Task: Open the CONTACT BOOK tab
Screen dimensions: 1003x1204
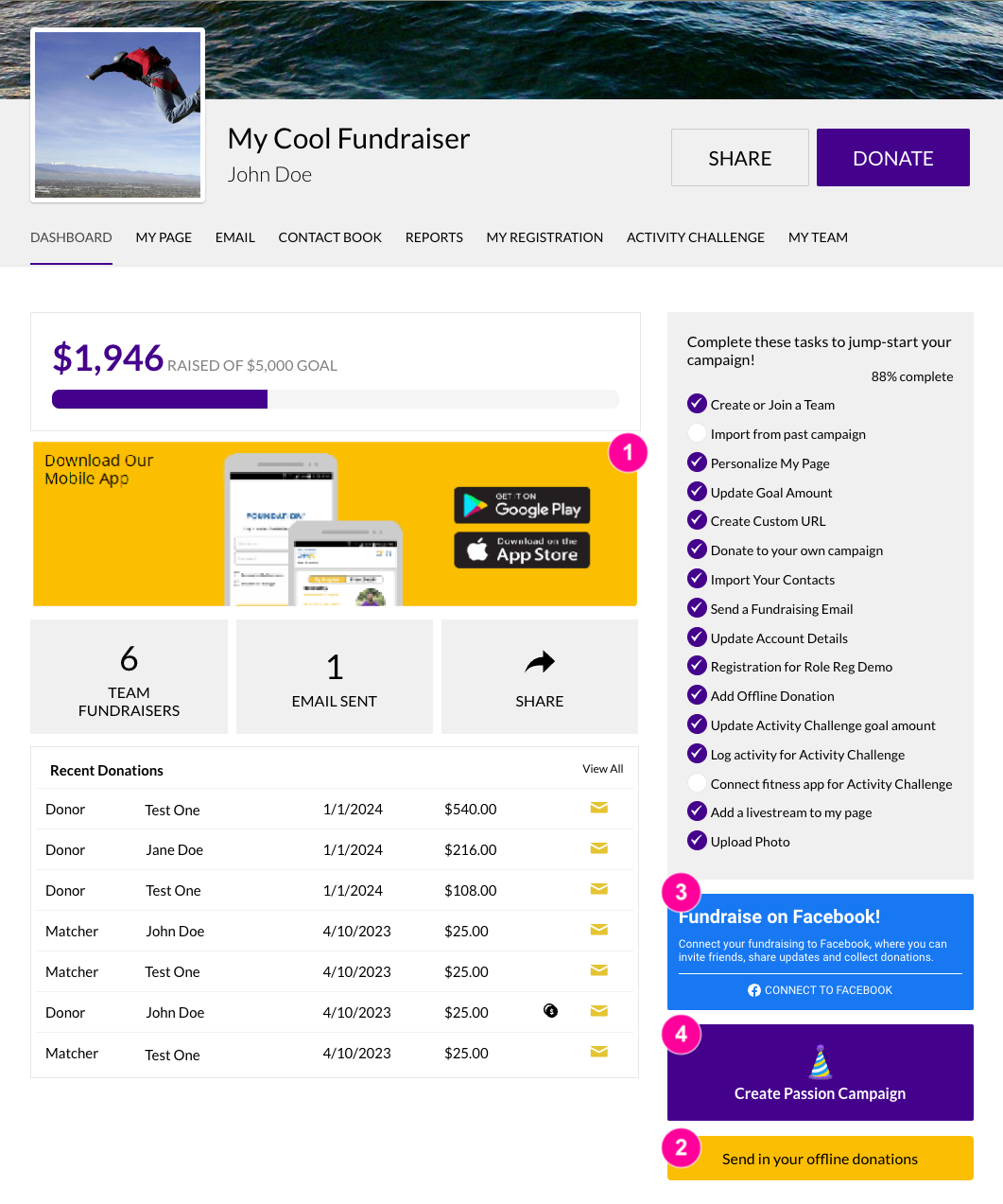Action: tap(330, 237)
